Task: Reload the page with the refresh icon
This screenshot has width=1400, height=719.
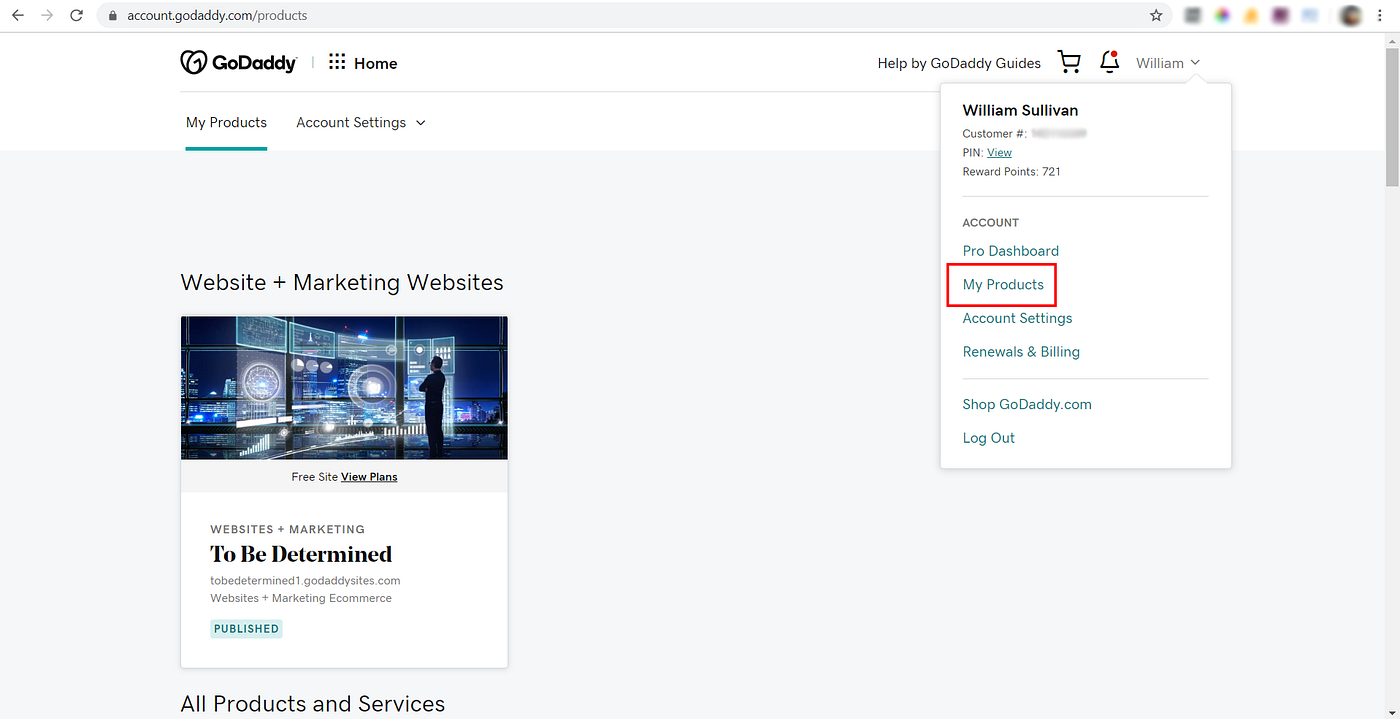Action: tap(77, 15)
